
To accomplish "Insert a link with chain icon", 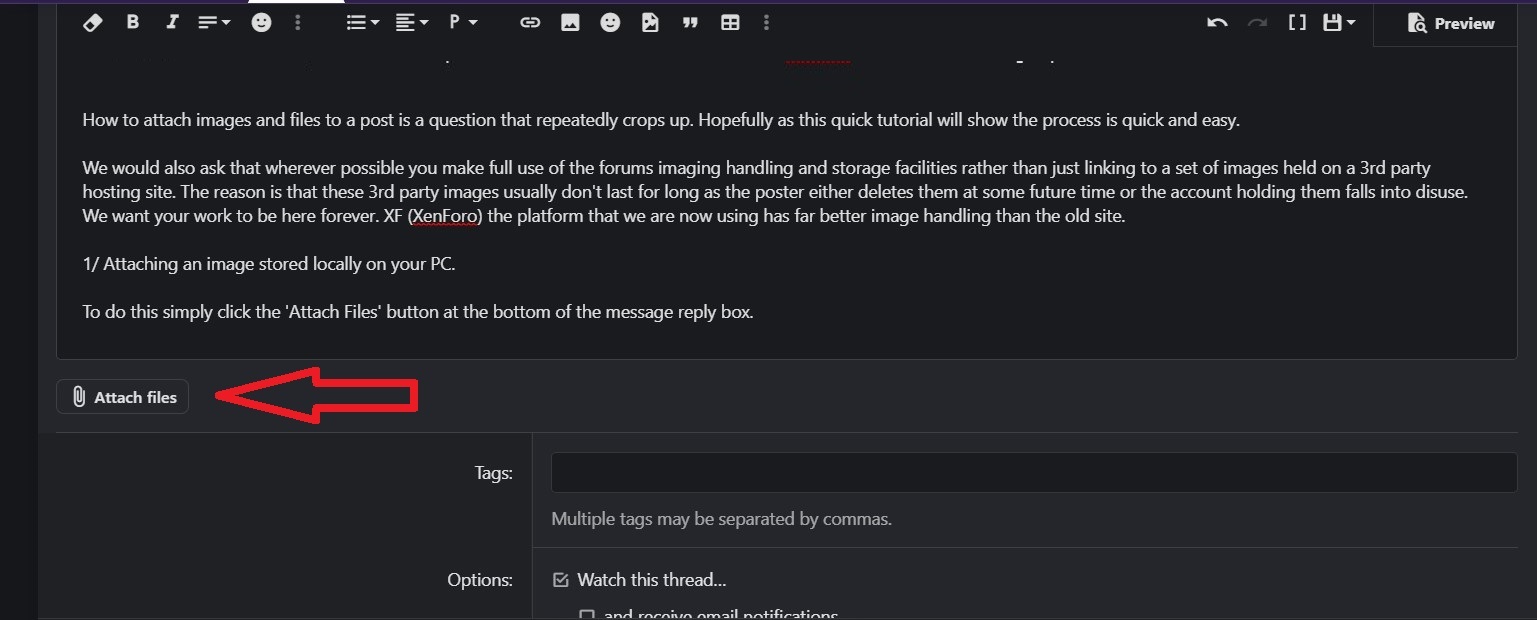I will [x=530, y=22].
